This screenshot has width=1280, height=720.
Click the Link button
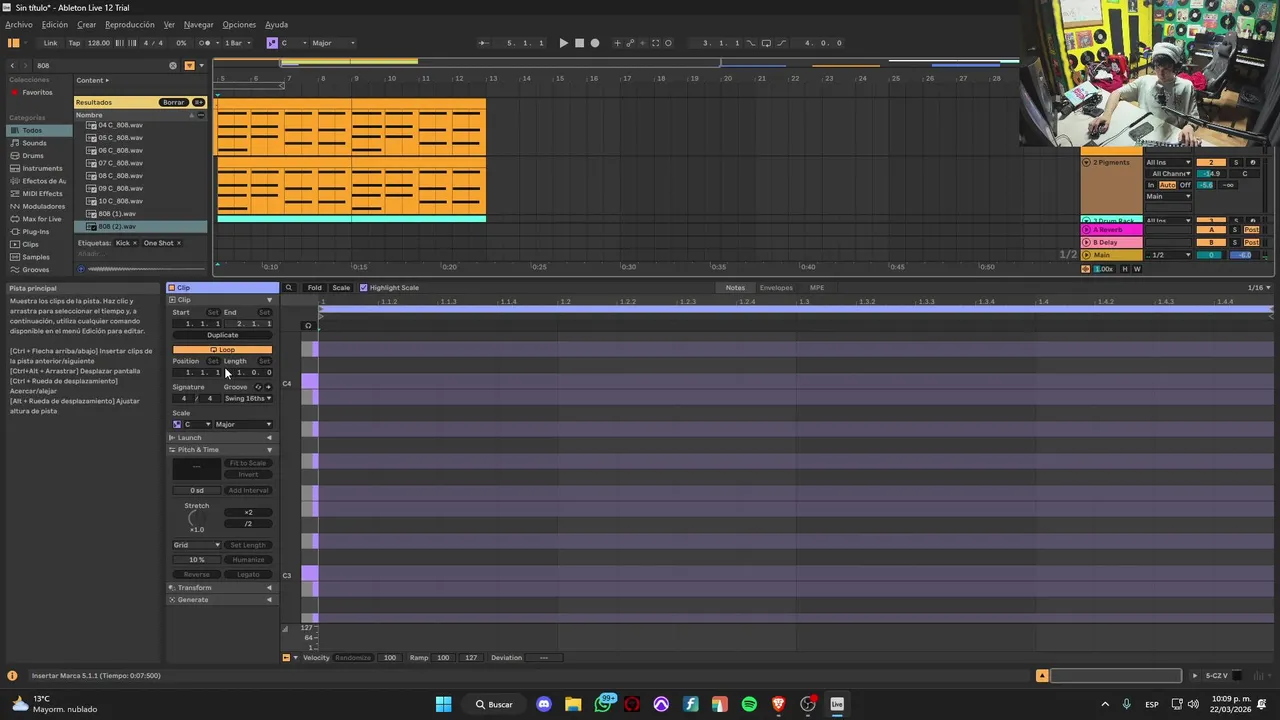50,43
